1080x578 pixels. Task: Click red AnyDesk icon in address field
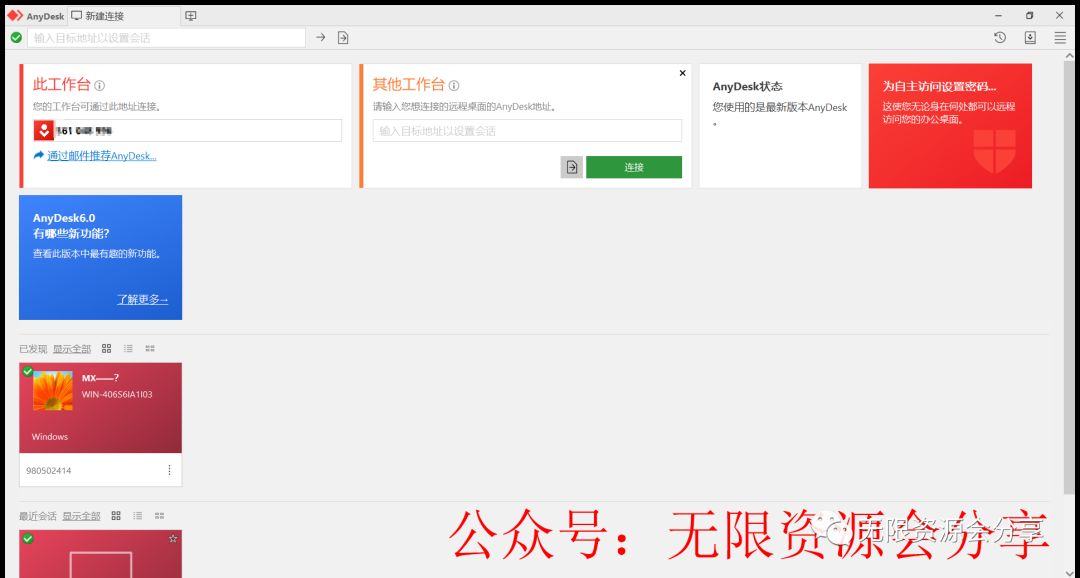tap(44, 130)
